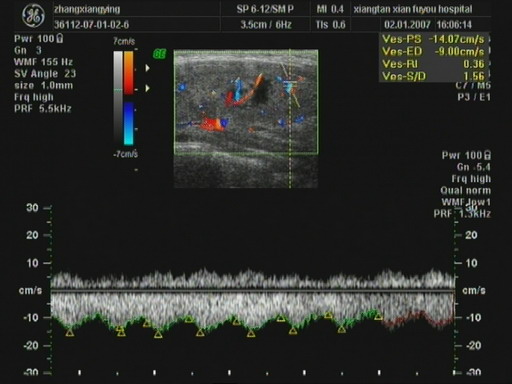512x384 pixels.
Task: Click the patient name zhangxiangying field
Action: pos(87,9)
